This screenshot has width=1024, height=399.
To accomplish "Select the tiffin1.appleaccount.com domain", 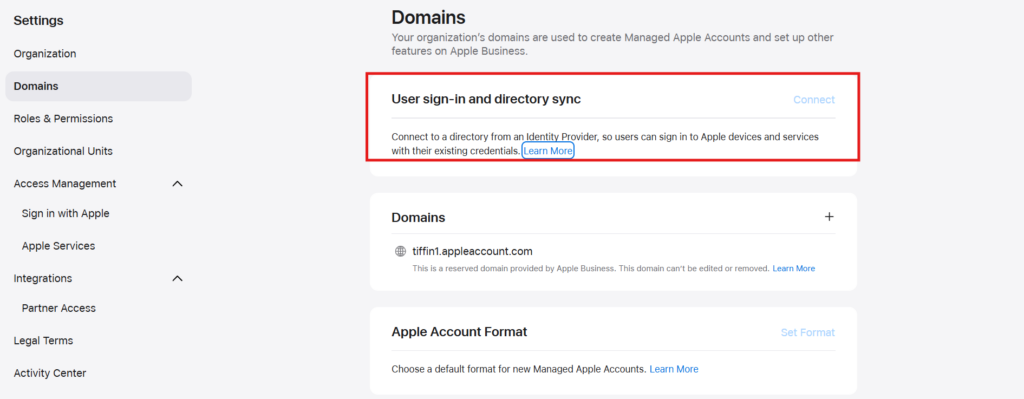I will click(473, 251).
